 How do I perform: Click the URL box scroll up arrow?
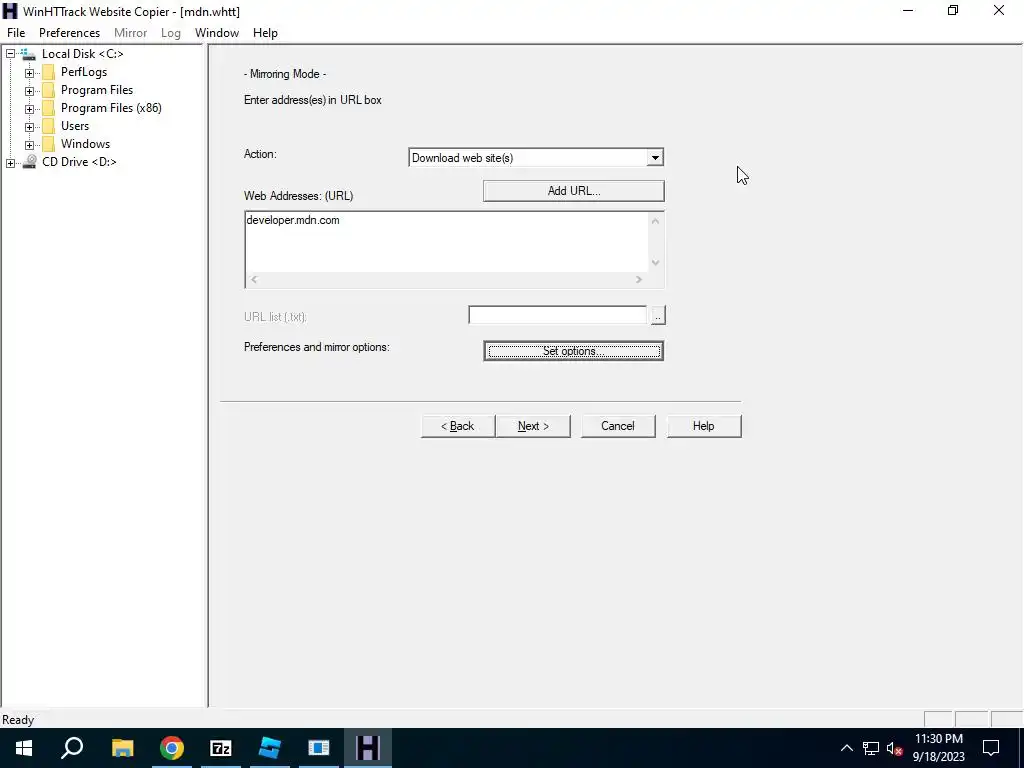656,221
